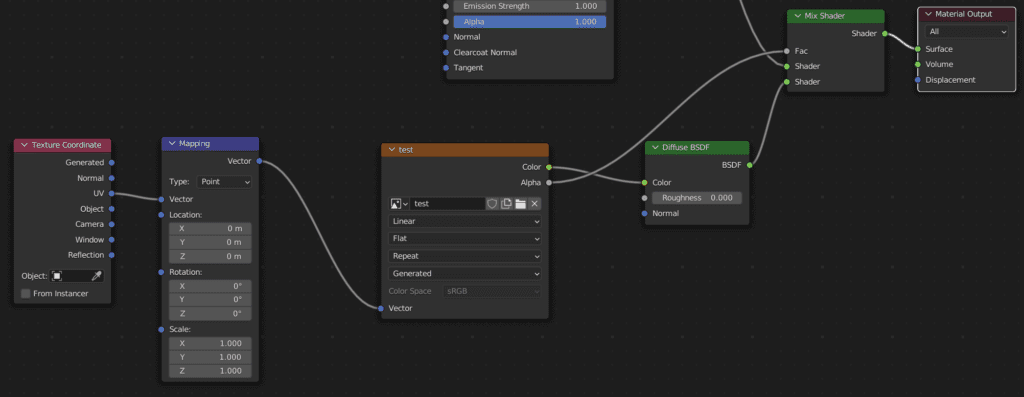The height and width of the screenshot is (397, 1024).
Task: Enable the From Instancer checkbox
Action: (x=25, y=293)
